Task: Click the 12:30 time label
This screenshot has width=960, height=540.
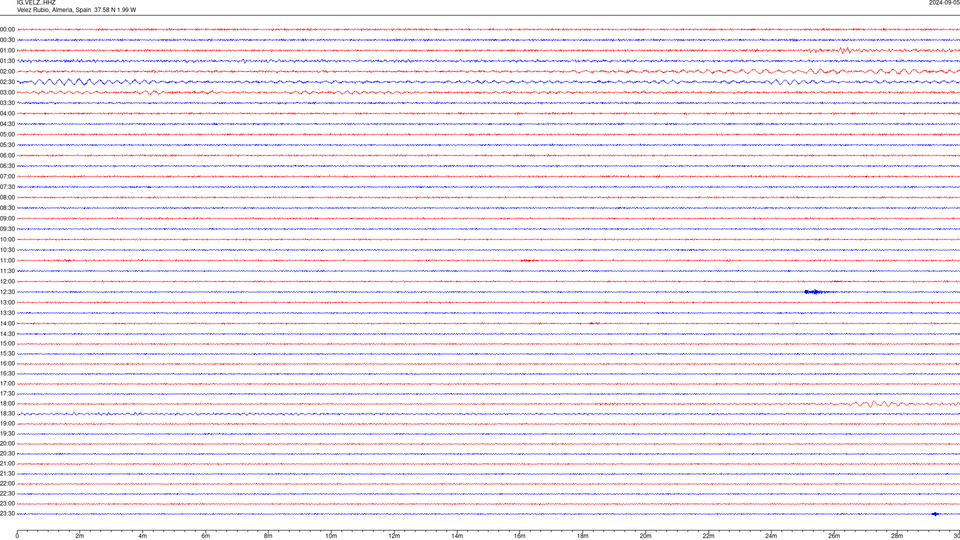Action: click(x=7, y=291)
